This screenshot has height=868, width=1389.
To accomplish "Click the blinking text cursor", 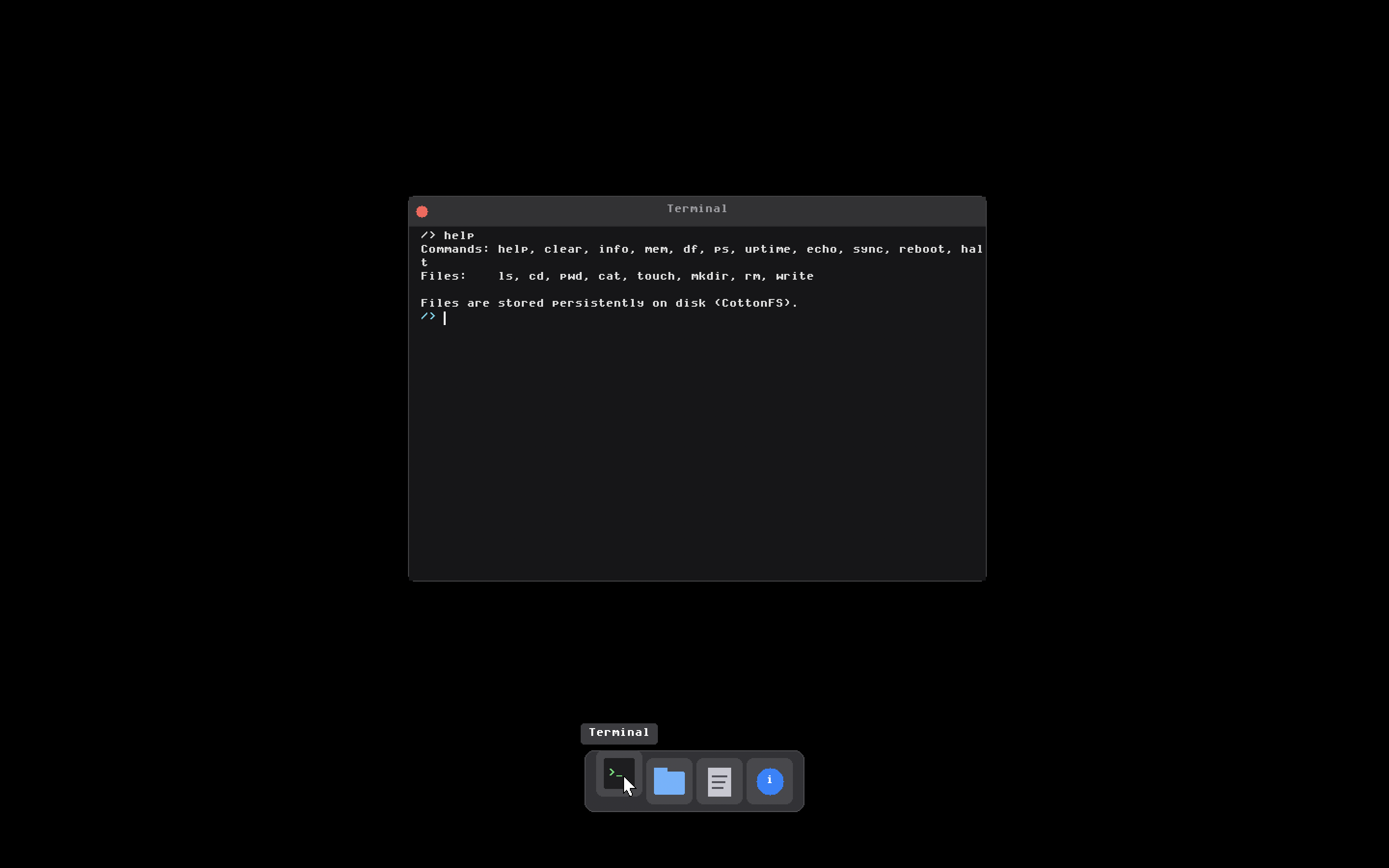I will pos(445,317).
